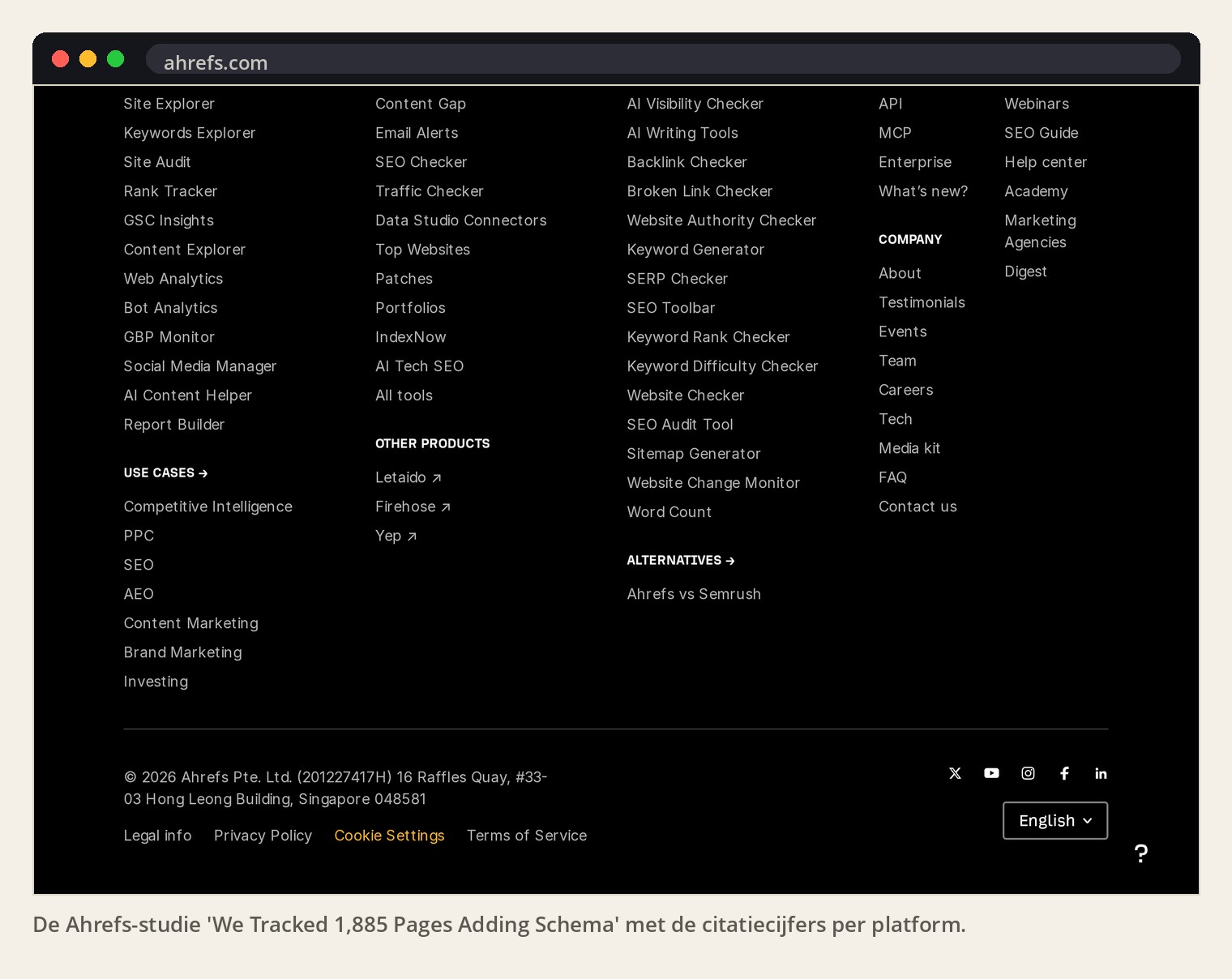Go to Keywords Explorer
The width and height of the screenshot is (1232, 979).
pyautogui.click(x=190, y=133)
